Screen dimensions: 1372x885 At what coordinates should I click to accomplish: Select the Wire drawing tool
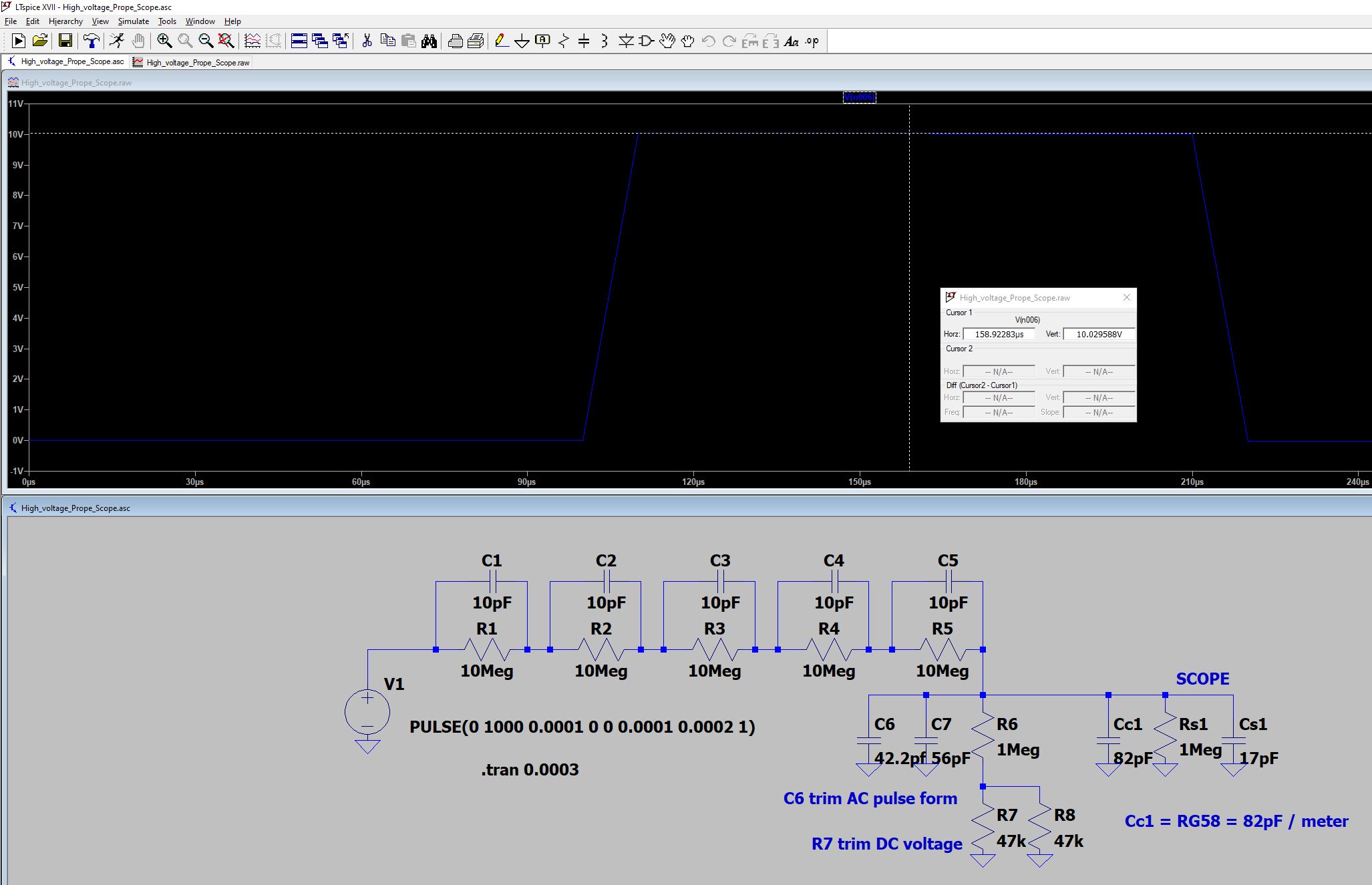(x=501, y=41)
